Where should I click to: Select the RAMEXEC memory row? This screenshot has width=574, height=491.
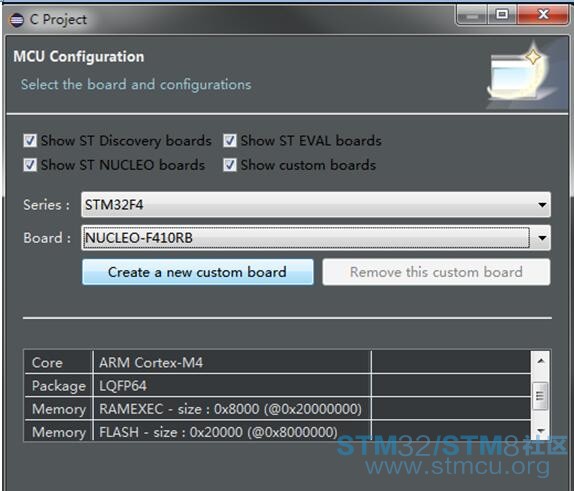(277, 409)
